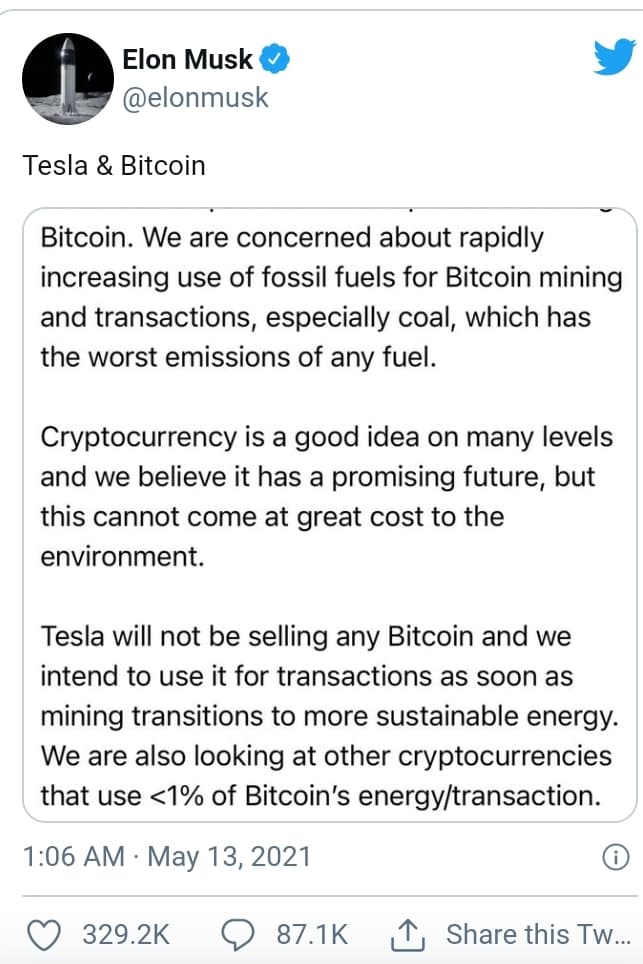Open the embedded statement image
Screen dimensions: 643x964
[x=330, y=515]
